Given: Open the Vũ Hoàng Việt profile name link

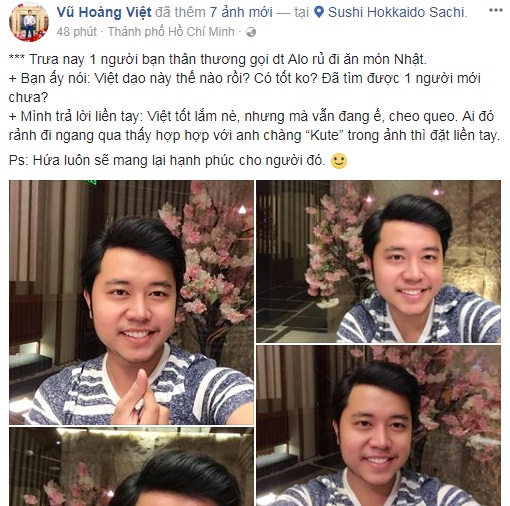Looking at the screenshot, I should point(104,13).
